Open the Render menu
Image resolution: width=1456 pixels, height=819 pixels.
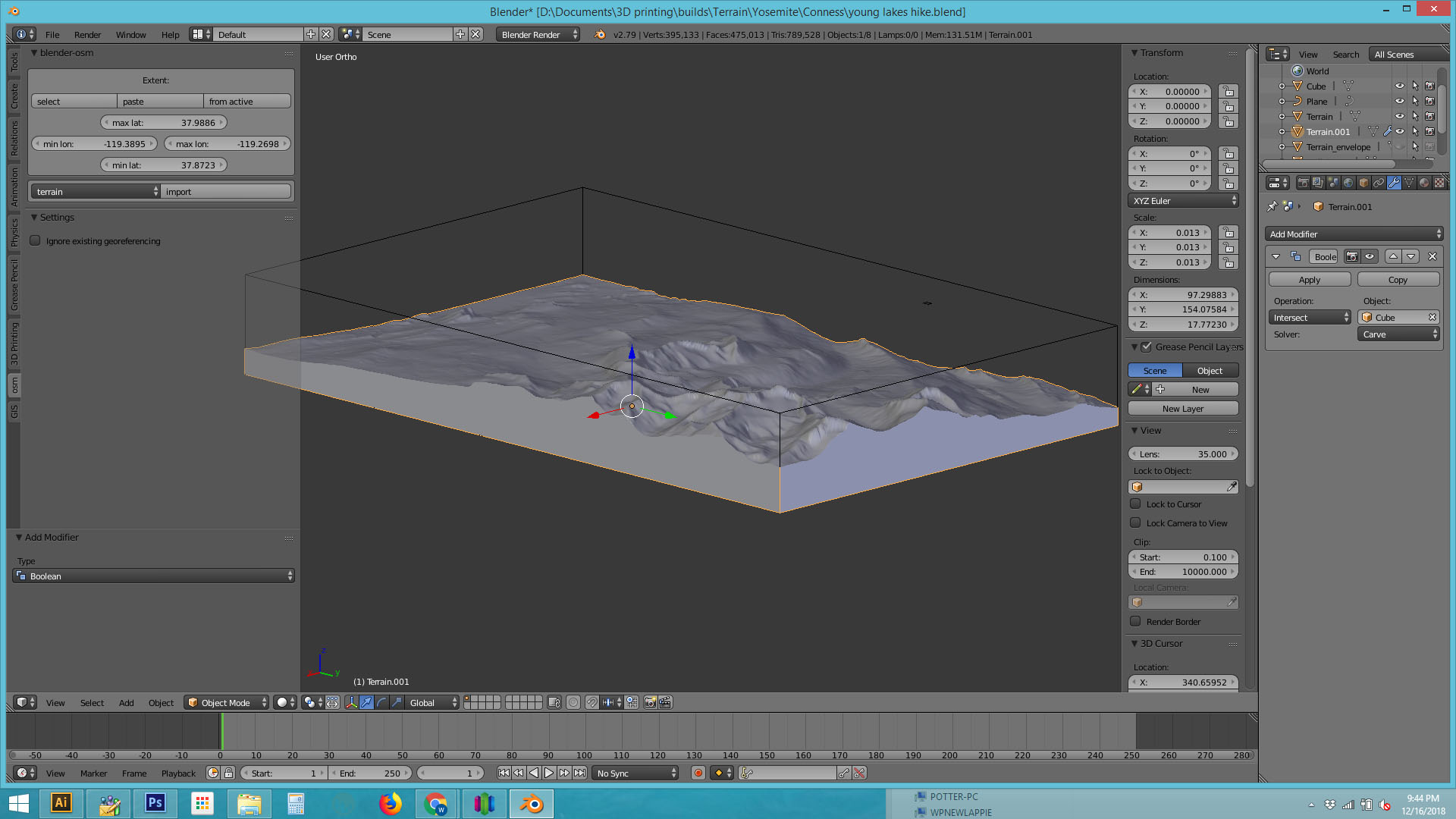click(x=87, y=35)
